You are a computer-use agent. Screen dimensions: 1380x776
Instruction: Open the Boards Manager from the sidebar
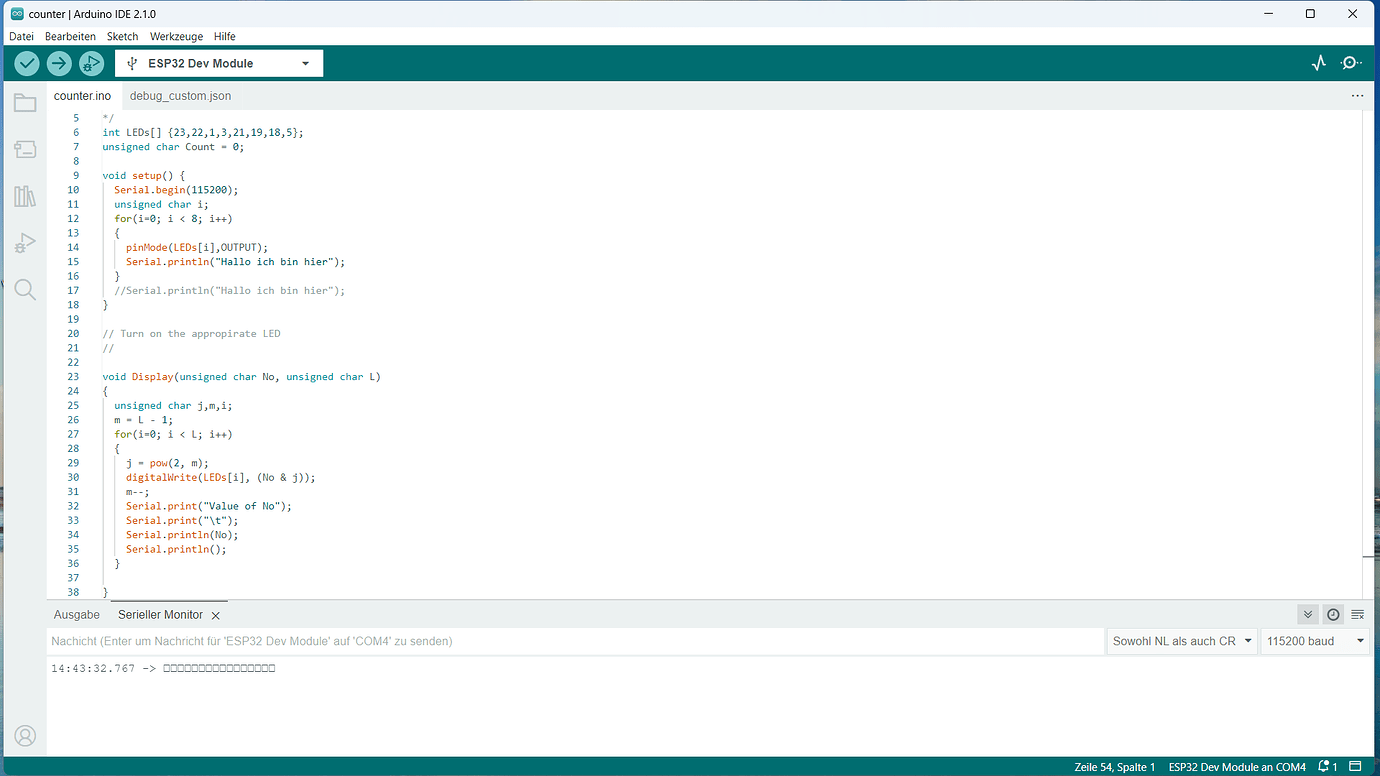point(25,149)
